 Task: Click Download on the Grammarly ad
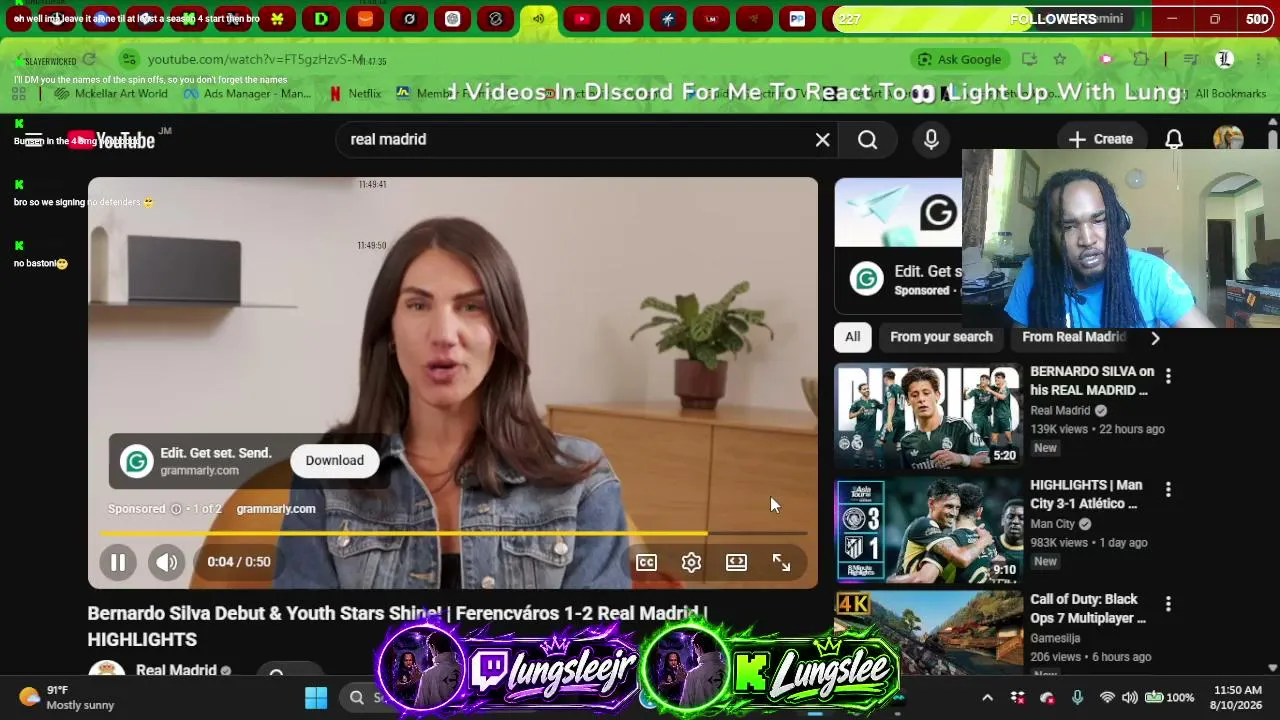[334, 460]
